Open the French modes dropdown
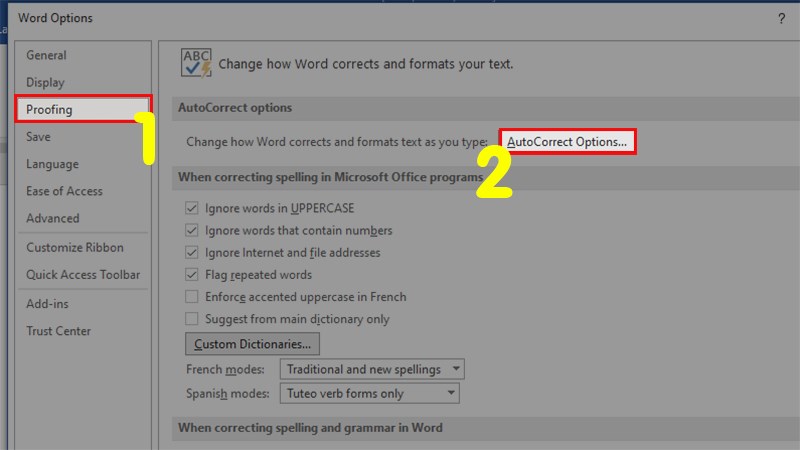 pyautogui.click(x=372, y=369)
